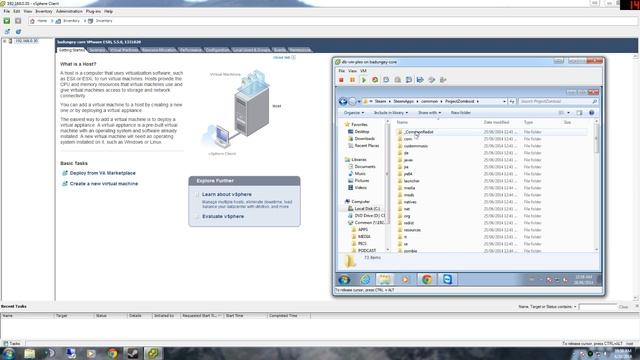The width and height of the screenshot is (640, 360).
Task: Switch to the Performance tab
Action: (x=191, y=50)
